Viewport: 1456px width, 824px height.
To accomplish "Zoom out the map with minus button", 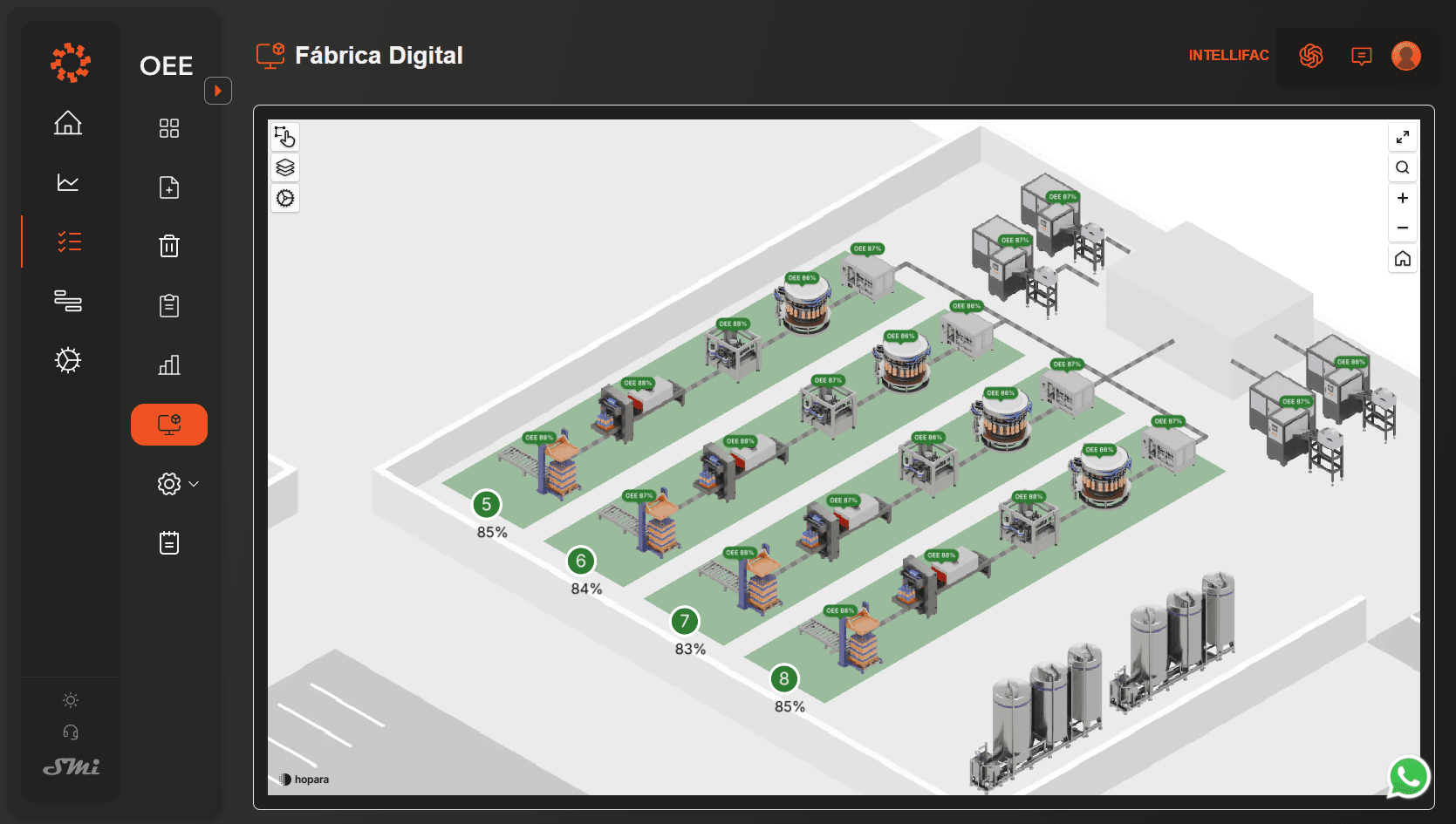I will [1402, 228].
